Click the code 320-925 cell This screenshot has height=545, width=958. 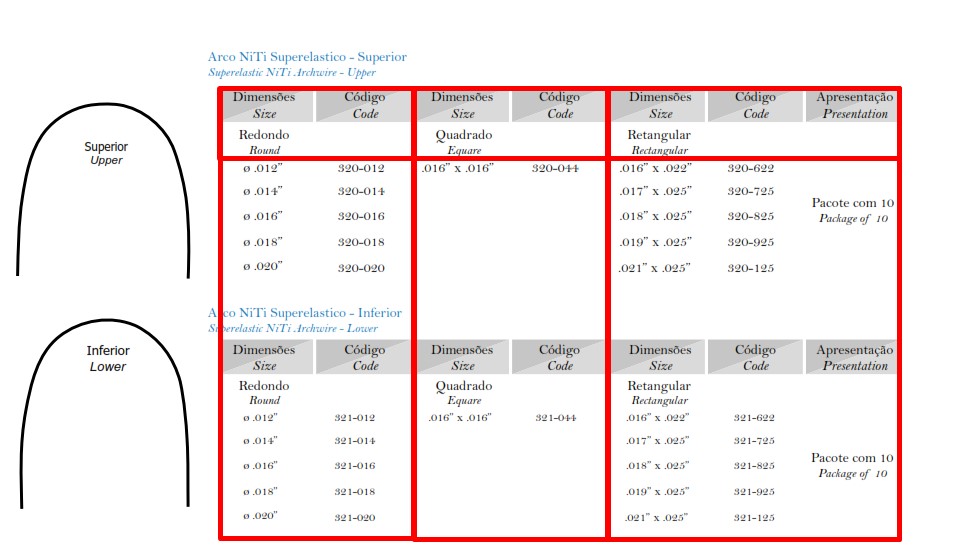751,242
